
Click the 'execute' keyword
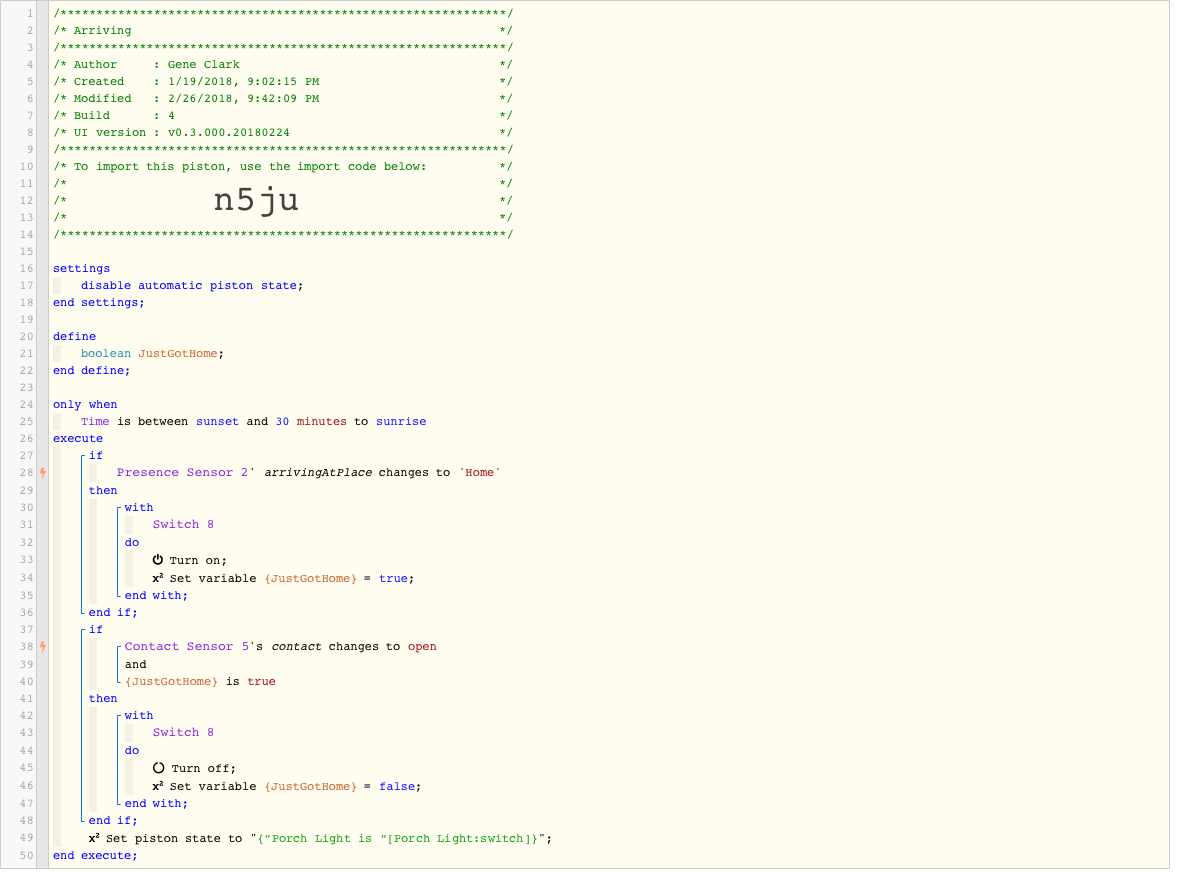[x=78, y=439]
